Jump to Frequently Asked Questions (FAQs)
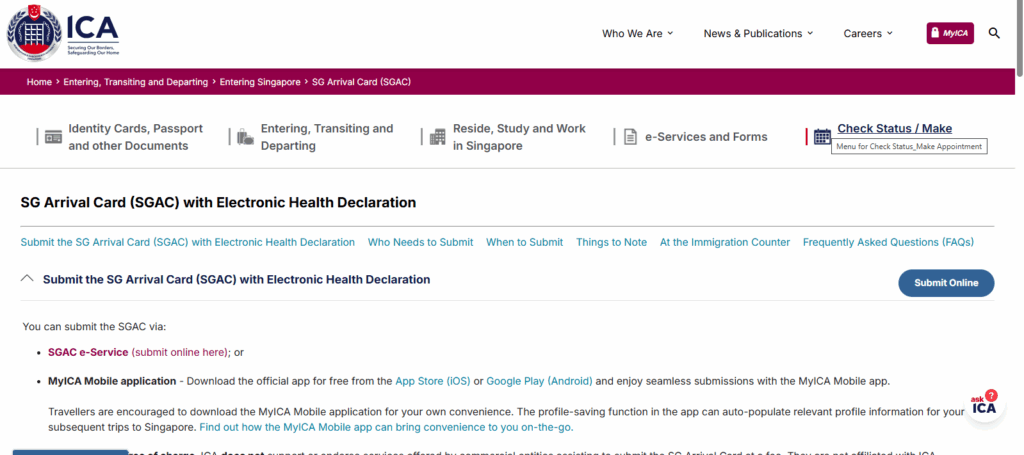Screen dimensions: 1024x455 tap(887, 242)
